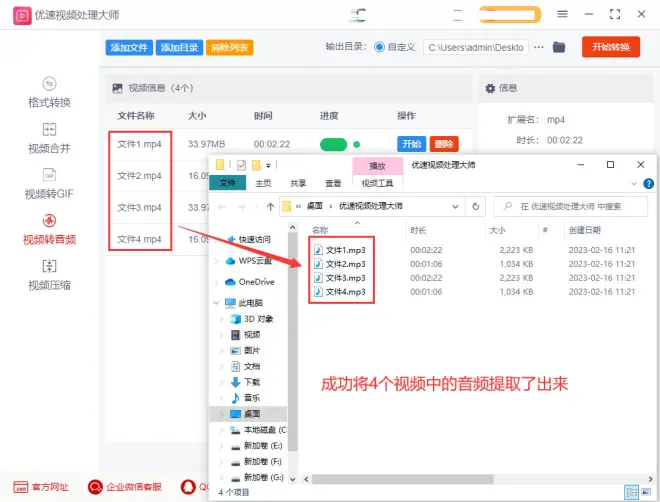Sort by the 创建日期 column header

(585, 230)
